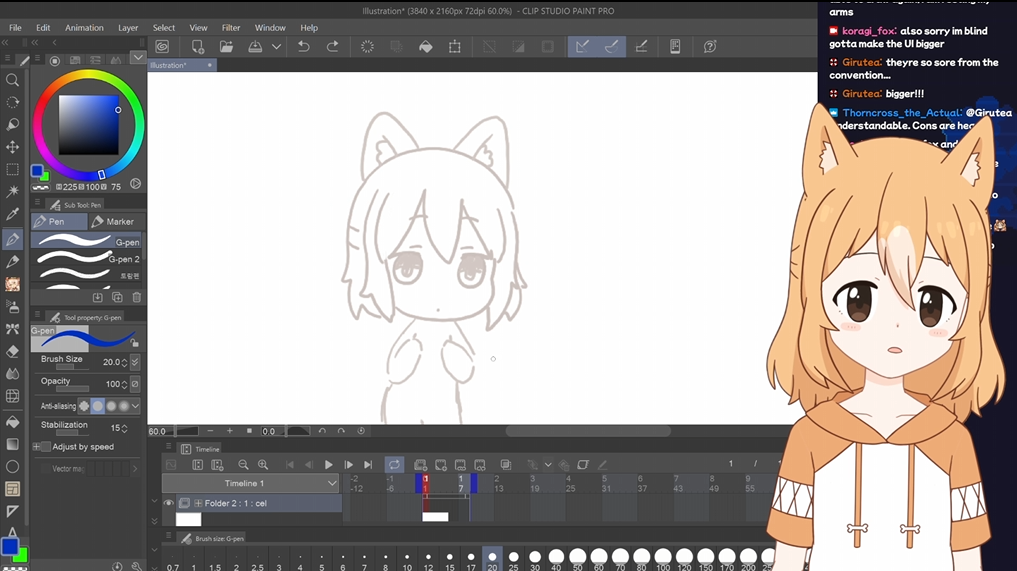Select the Frame border tool
The height and width of the screenshot is (571, 1017).
(x=12, y=489)
